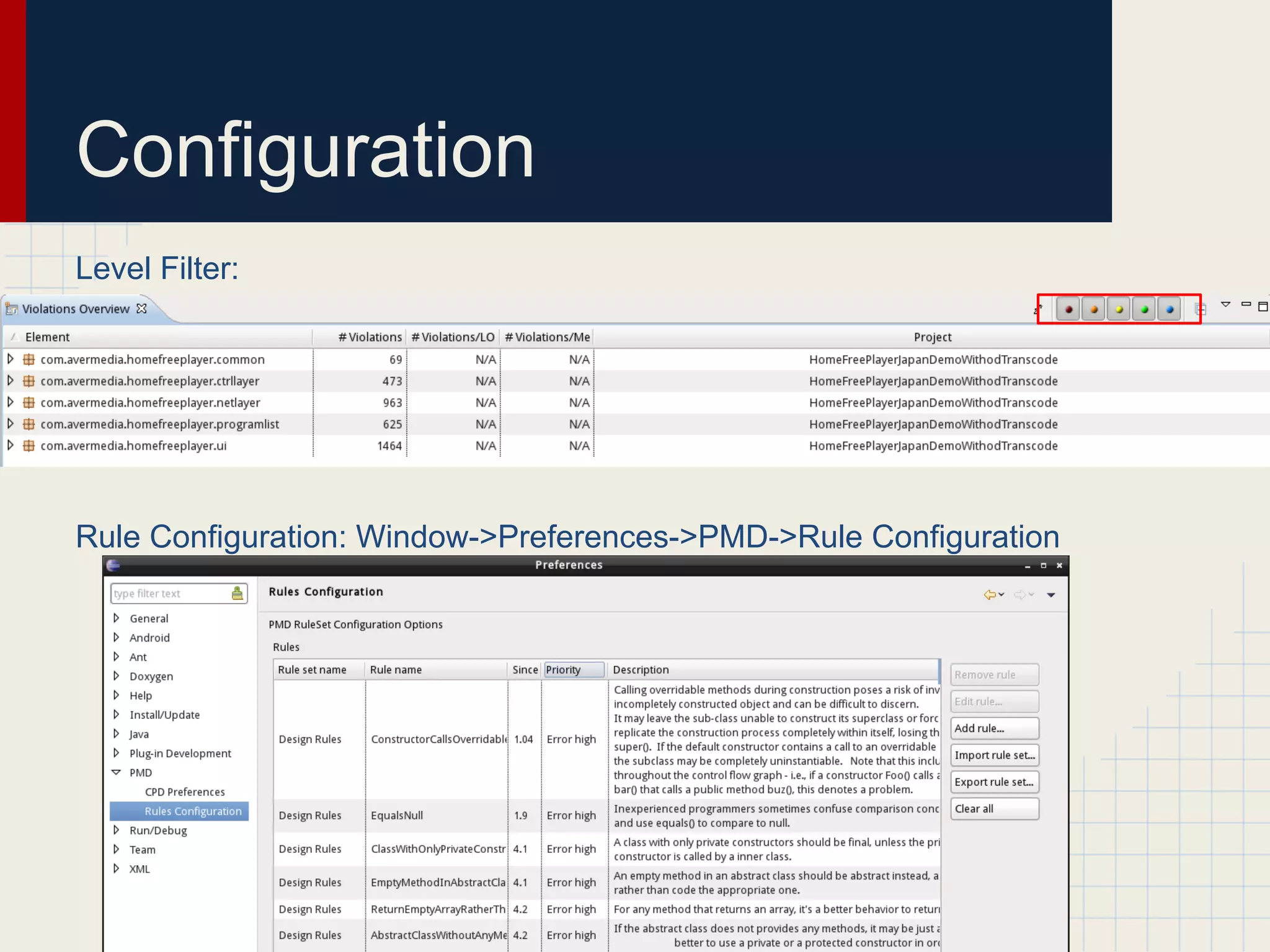Minimize the Violations Overview view
The image size is (1270, 952).
[x=1246, y=304]
